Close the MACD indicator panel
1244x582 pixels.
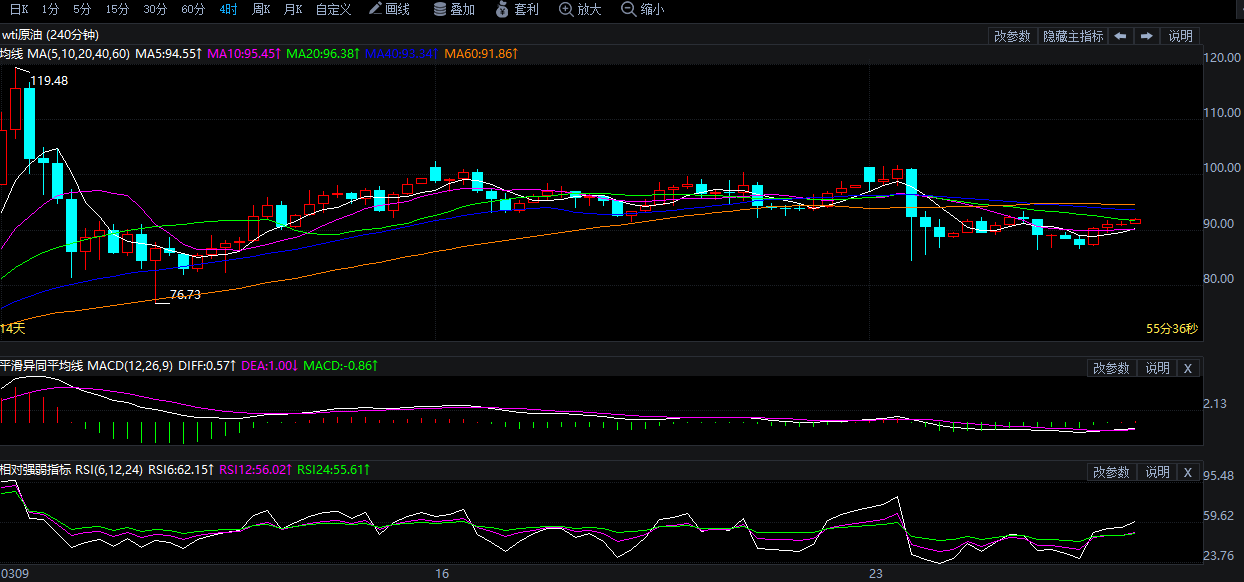[1187, 368]
